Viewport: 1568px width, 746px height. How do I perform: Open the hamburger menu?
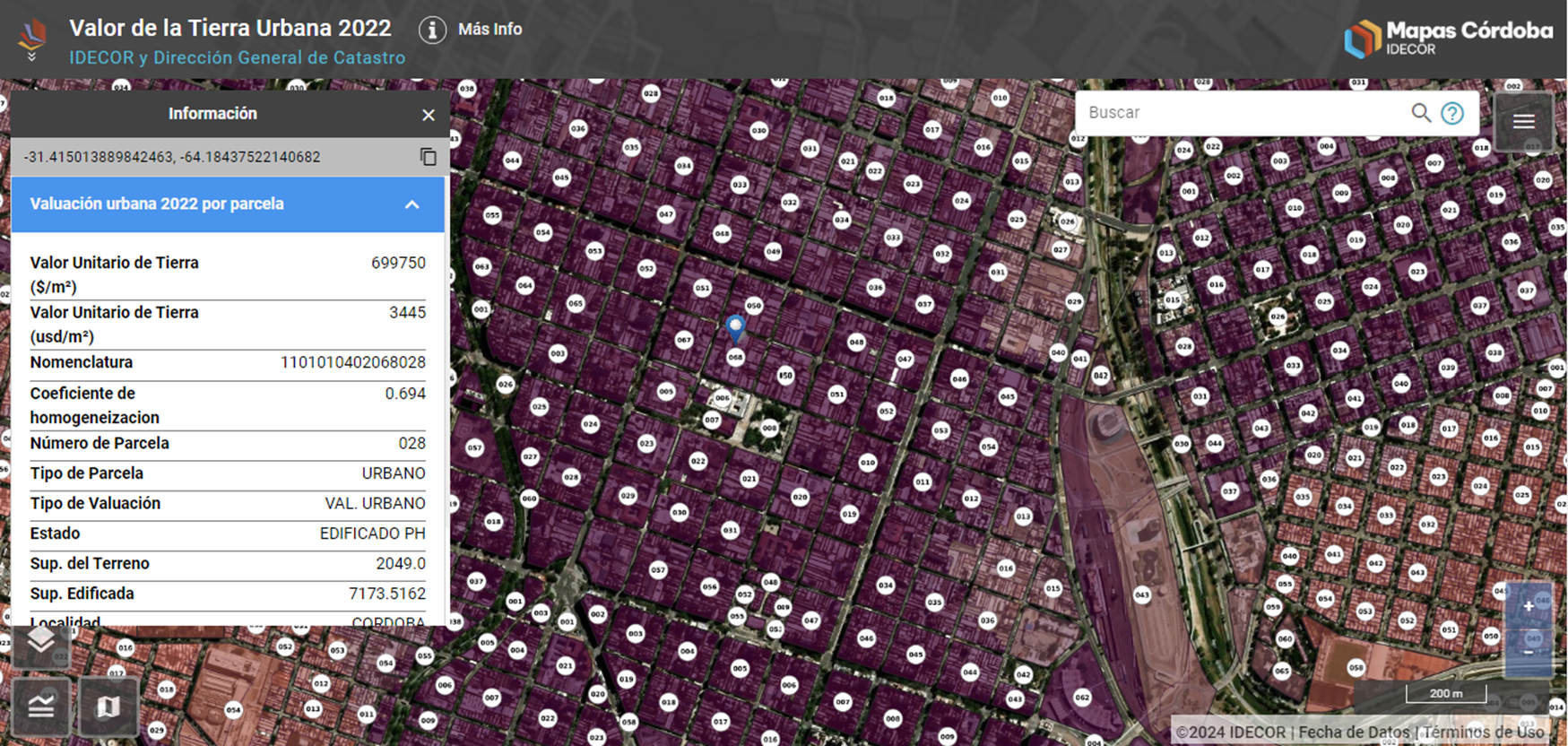1524,122
